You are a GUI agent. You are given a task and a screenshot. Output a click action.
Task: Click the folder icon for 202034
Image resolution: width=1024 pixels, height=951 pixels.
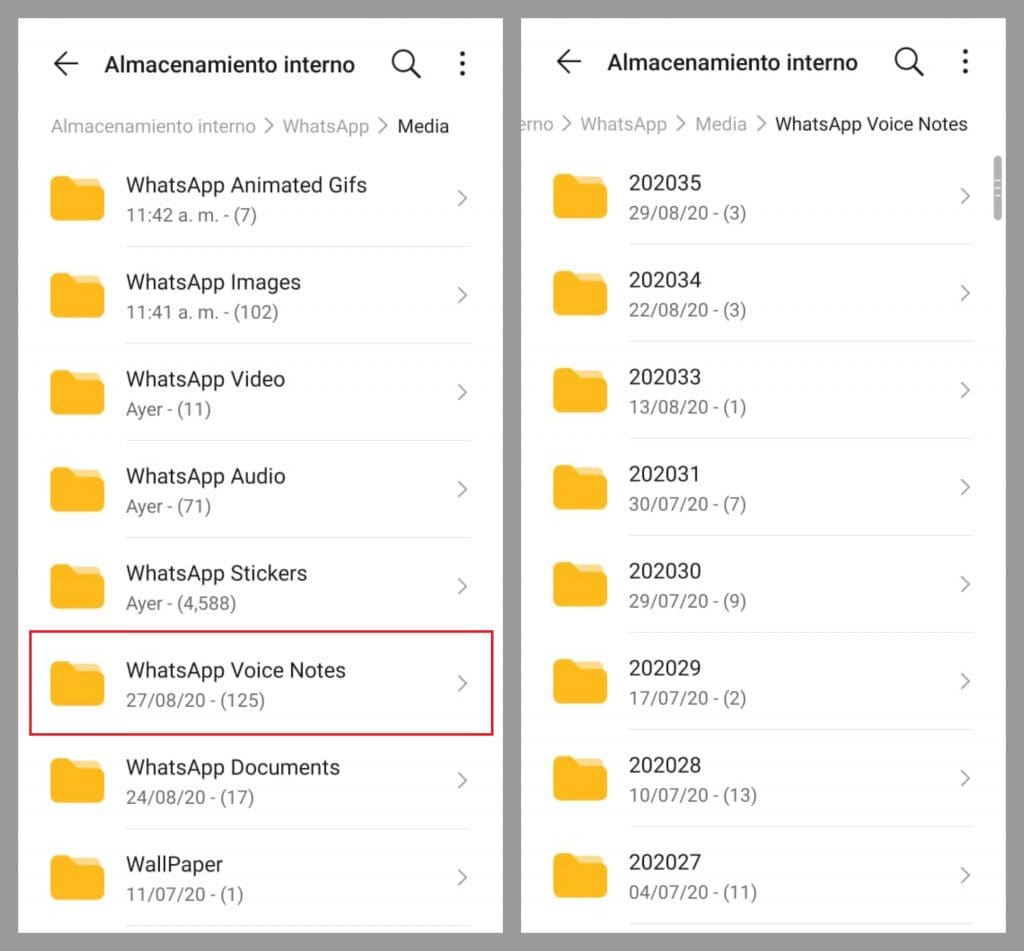[x=580, y=293]
